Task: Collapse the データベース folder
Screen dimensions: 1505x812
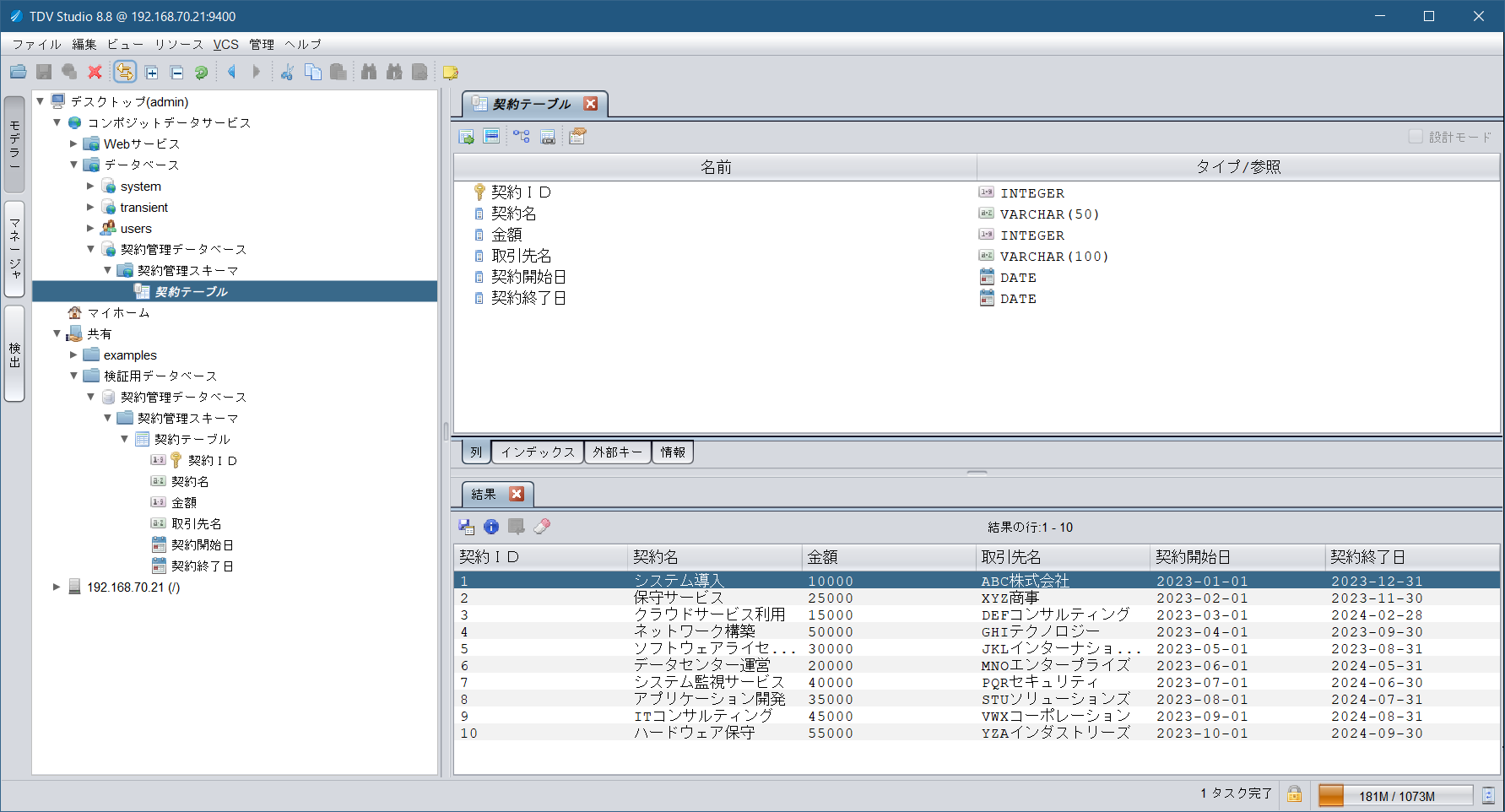Action: click(x=73, y=165)
